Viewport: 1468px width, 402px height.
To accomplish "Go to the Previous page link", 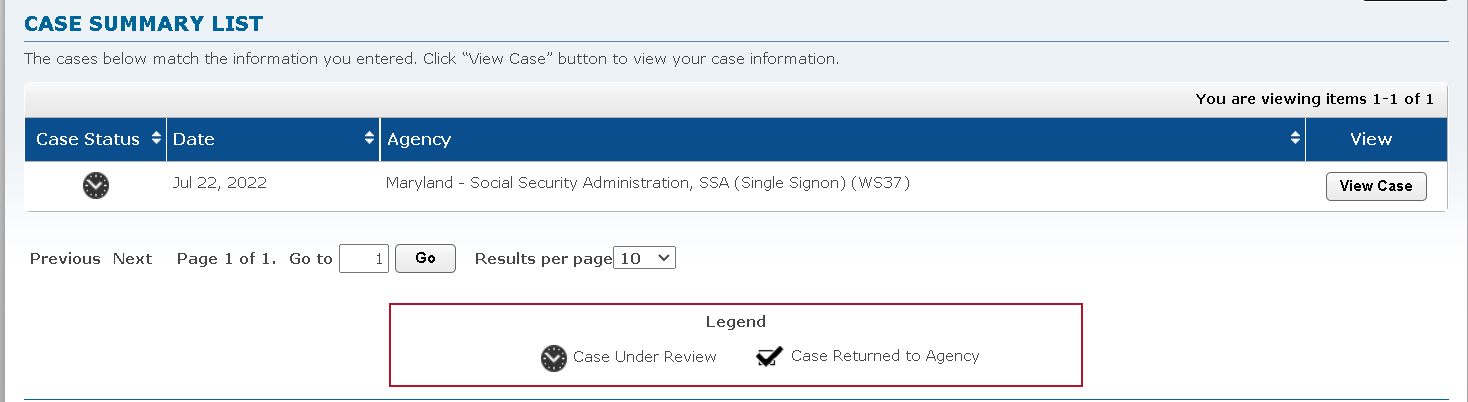I will [65, 258].
